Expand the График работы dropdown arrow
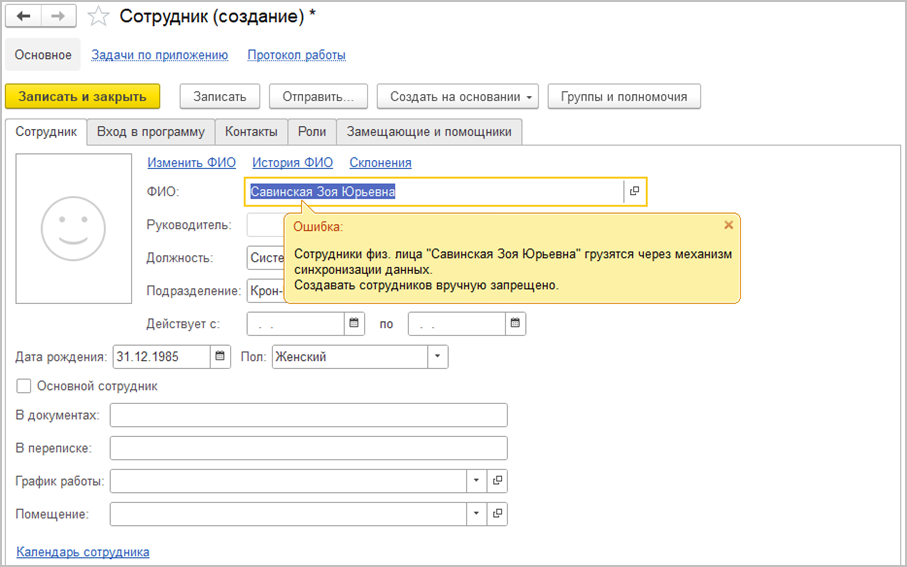Image resolution: width=907 pixels, height=567 pixels. point(476,481)
